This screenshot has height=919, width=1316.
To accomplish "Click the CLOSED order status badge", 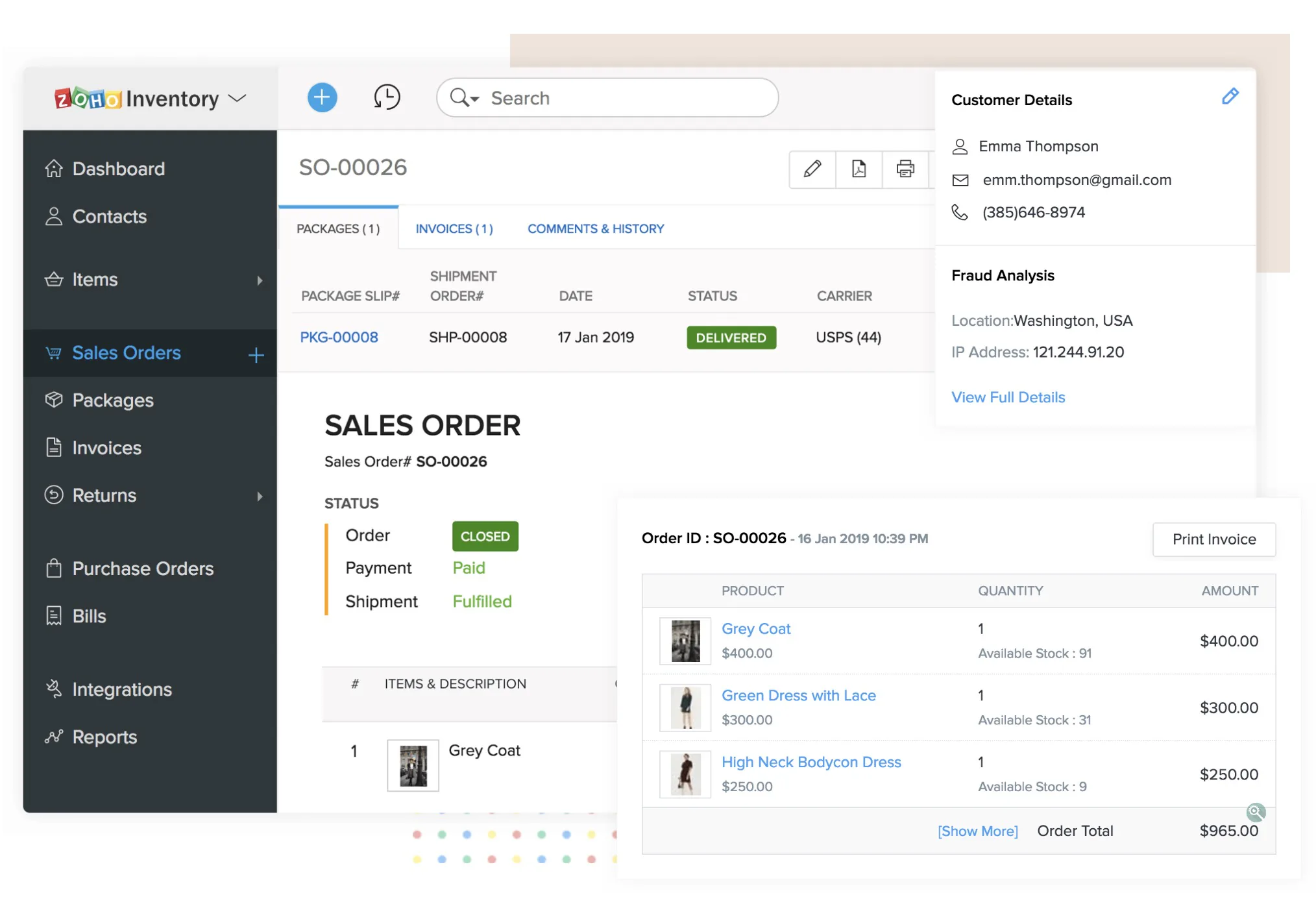I will (x=485, y=536).
